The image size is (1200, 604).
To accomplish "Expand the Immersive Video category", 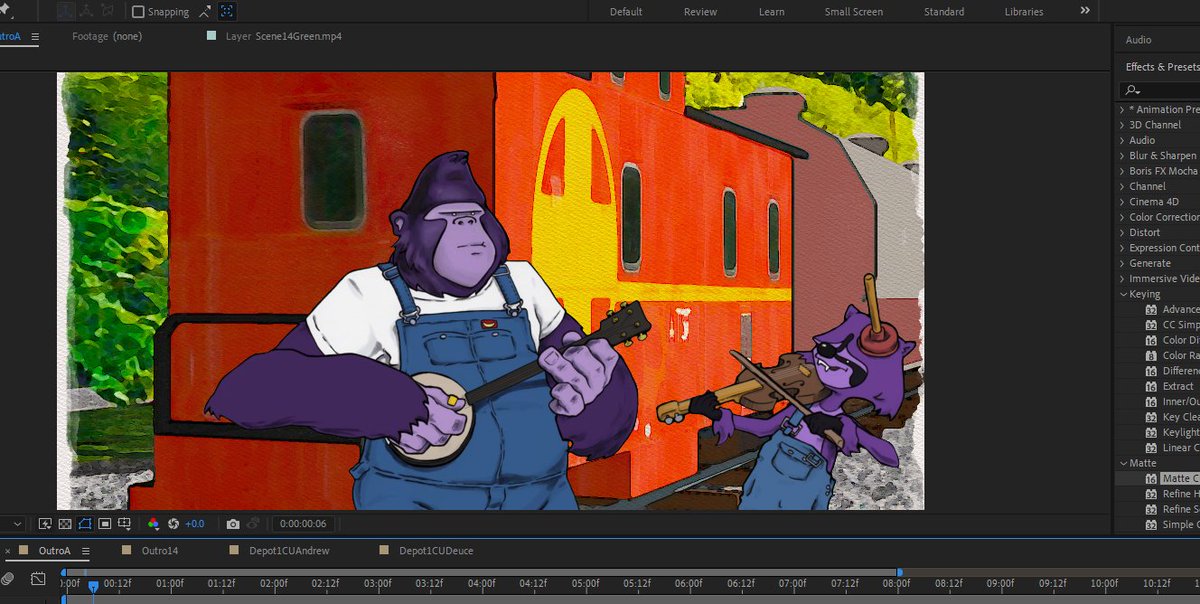I will 1121,278.
